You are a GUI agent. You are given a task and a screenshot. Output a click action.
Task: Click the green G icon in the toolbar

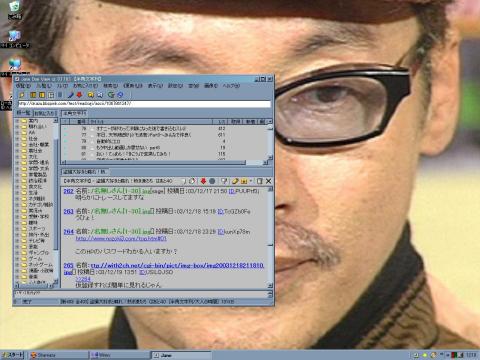[111, 95]
